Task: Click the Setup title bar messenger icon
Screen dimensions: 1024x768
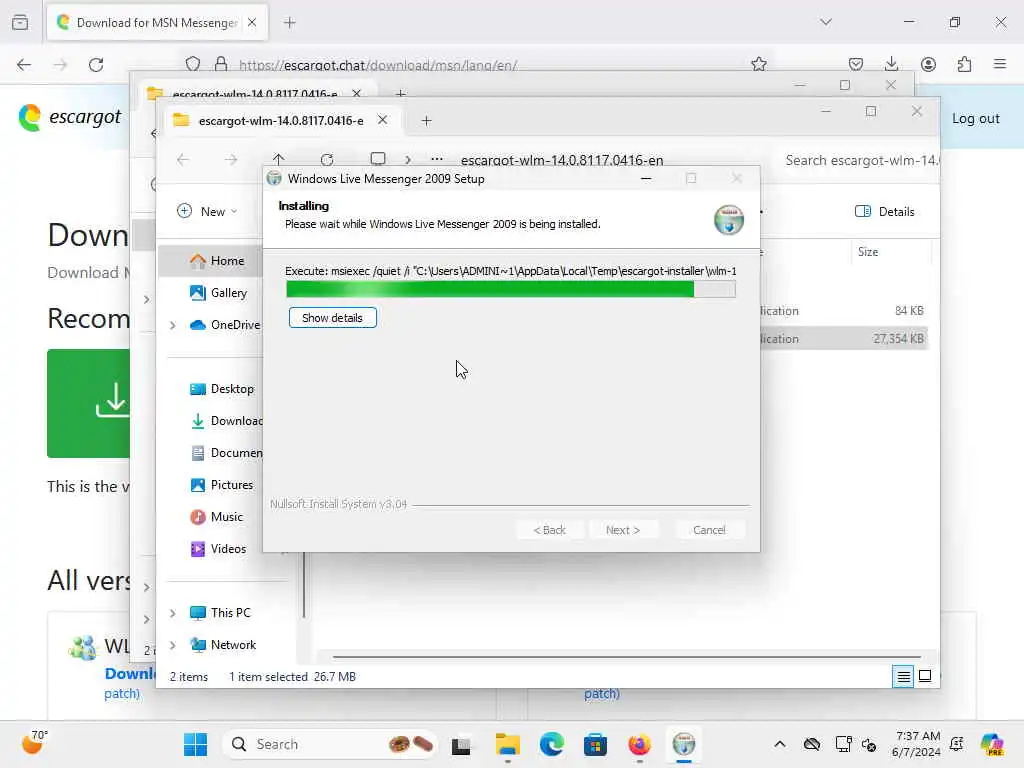Action: [x=274, y=178]
